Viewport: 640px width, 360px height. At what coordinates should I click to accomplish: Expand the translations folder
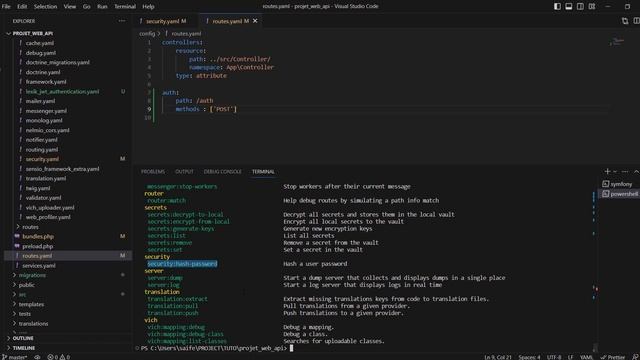point(33,324)
